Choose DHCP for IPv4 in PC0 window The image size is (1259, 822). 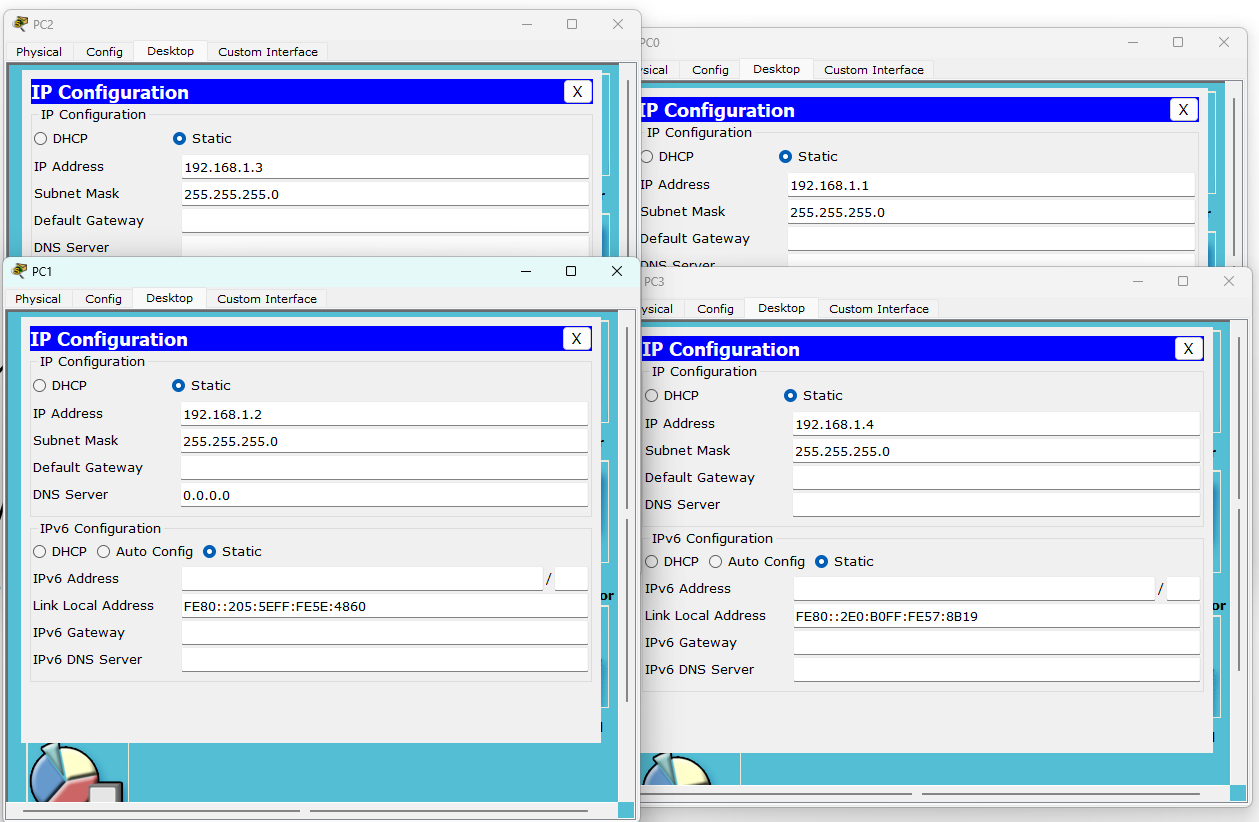click(647, 157)
